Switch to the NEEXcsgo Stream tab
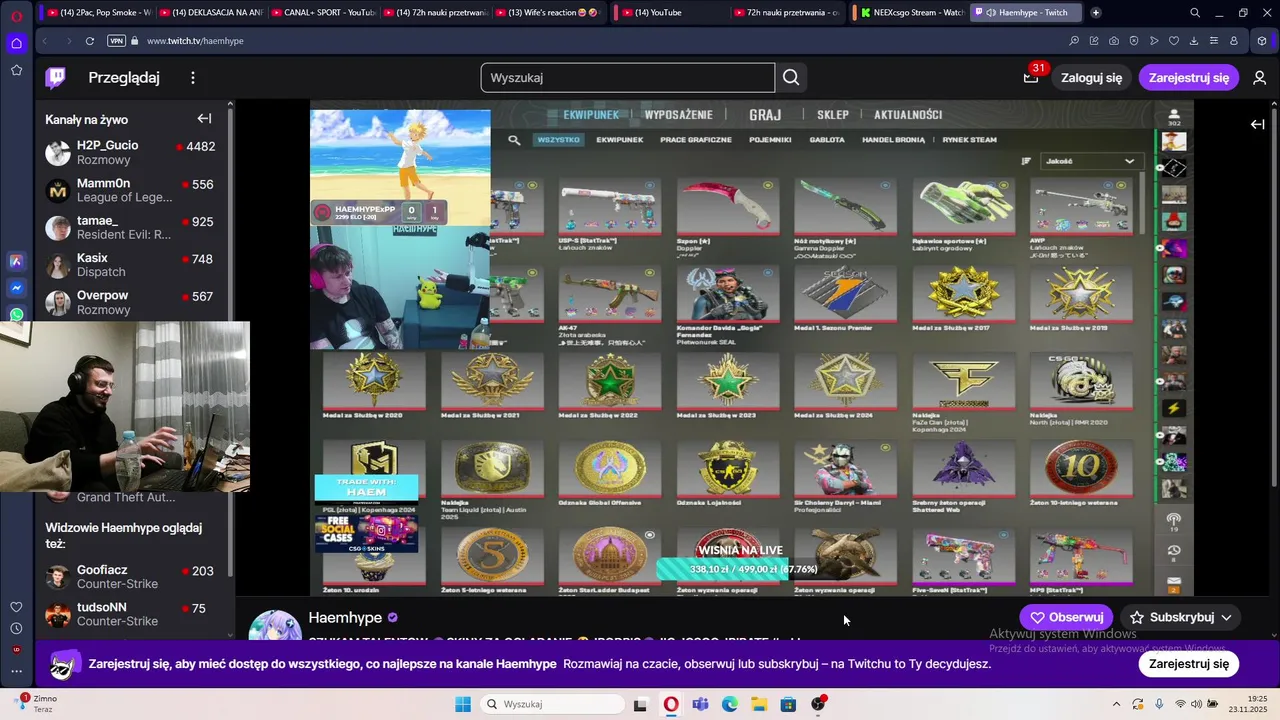The height and width of the screenshot is (720, 1280). coord(910,13)
